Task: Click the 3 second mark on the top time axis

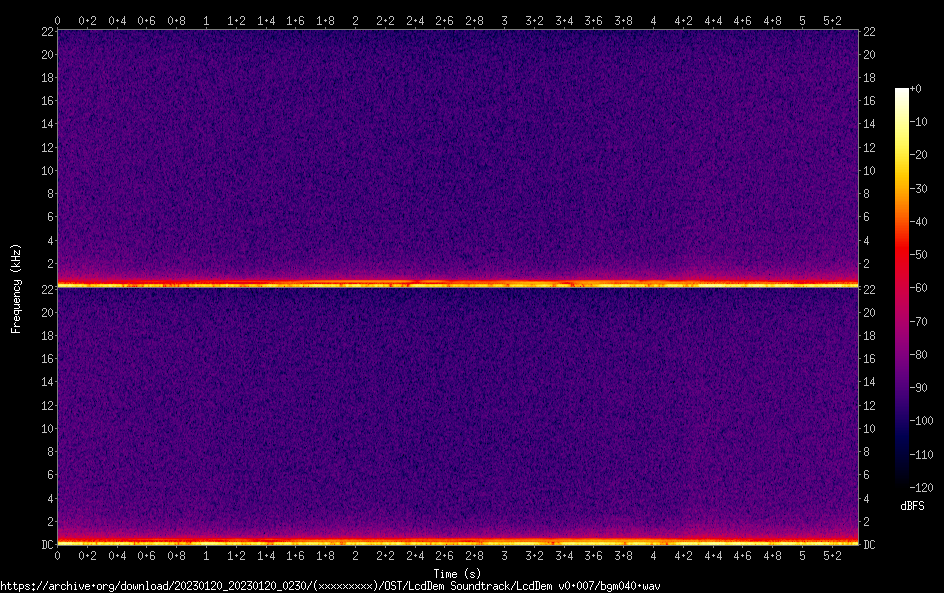Action: pos(504,20)
